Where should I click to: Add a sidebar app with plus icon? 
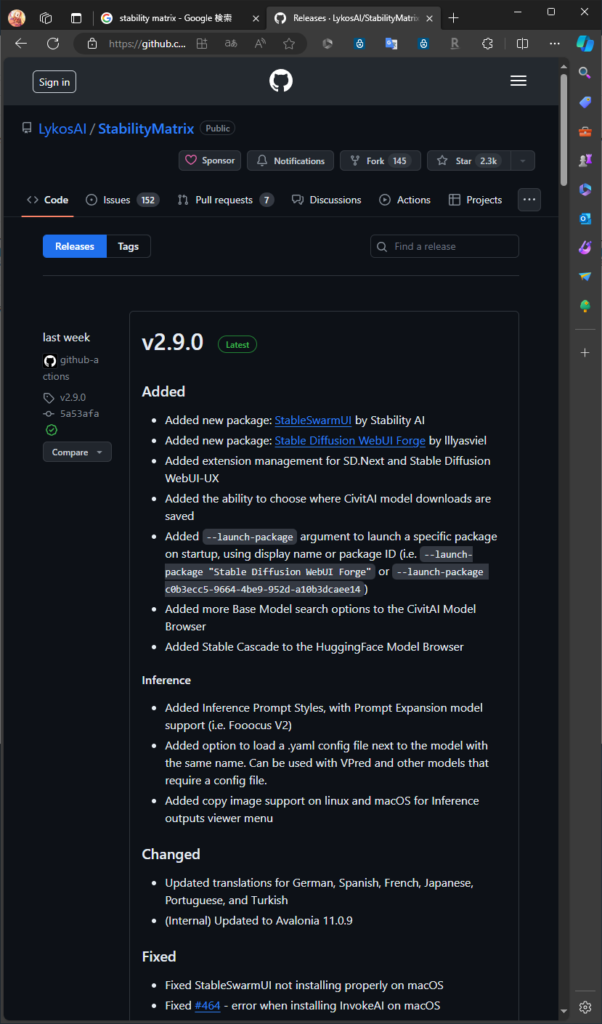click(x=585, y=353)
